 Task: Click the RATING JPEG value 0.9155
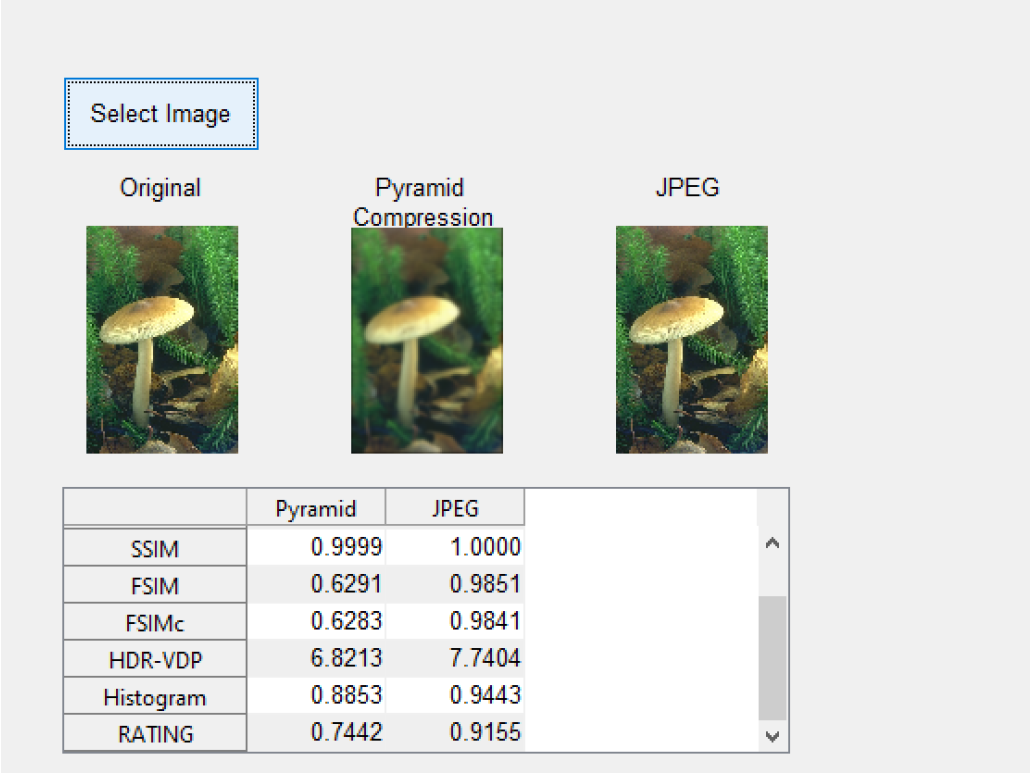485,732
